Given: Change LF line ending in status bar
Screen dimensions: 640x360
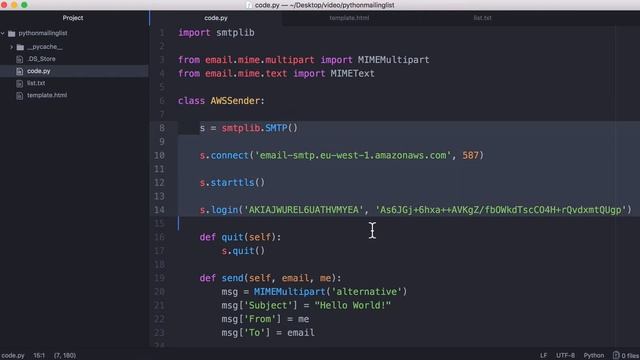Looking at the screenshot, I should (543, 356).
